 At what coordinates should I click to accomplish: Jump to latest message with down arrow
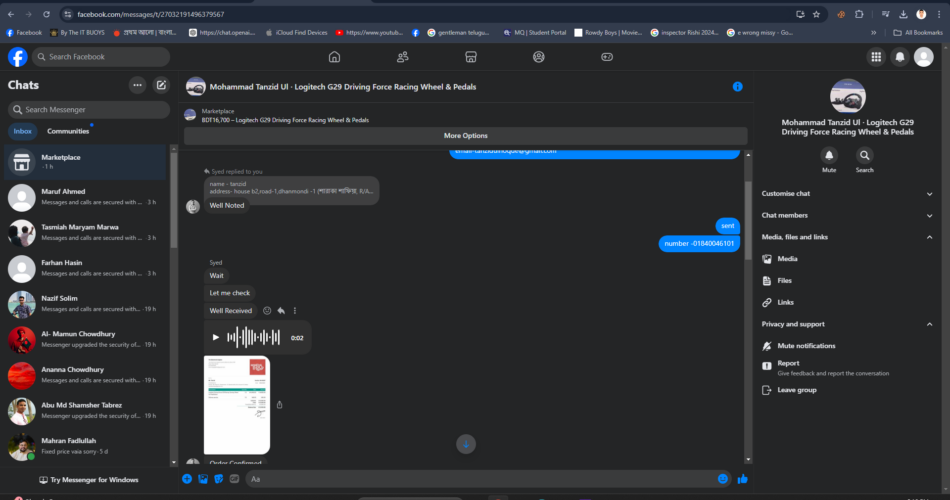(466, 444)
